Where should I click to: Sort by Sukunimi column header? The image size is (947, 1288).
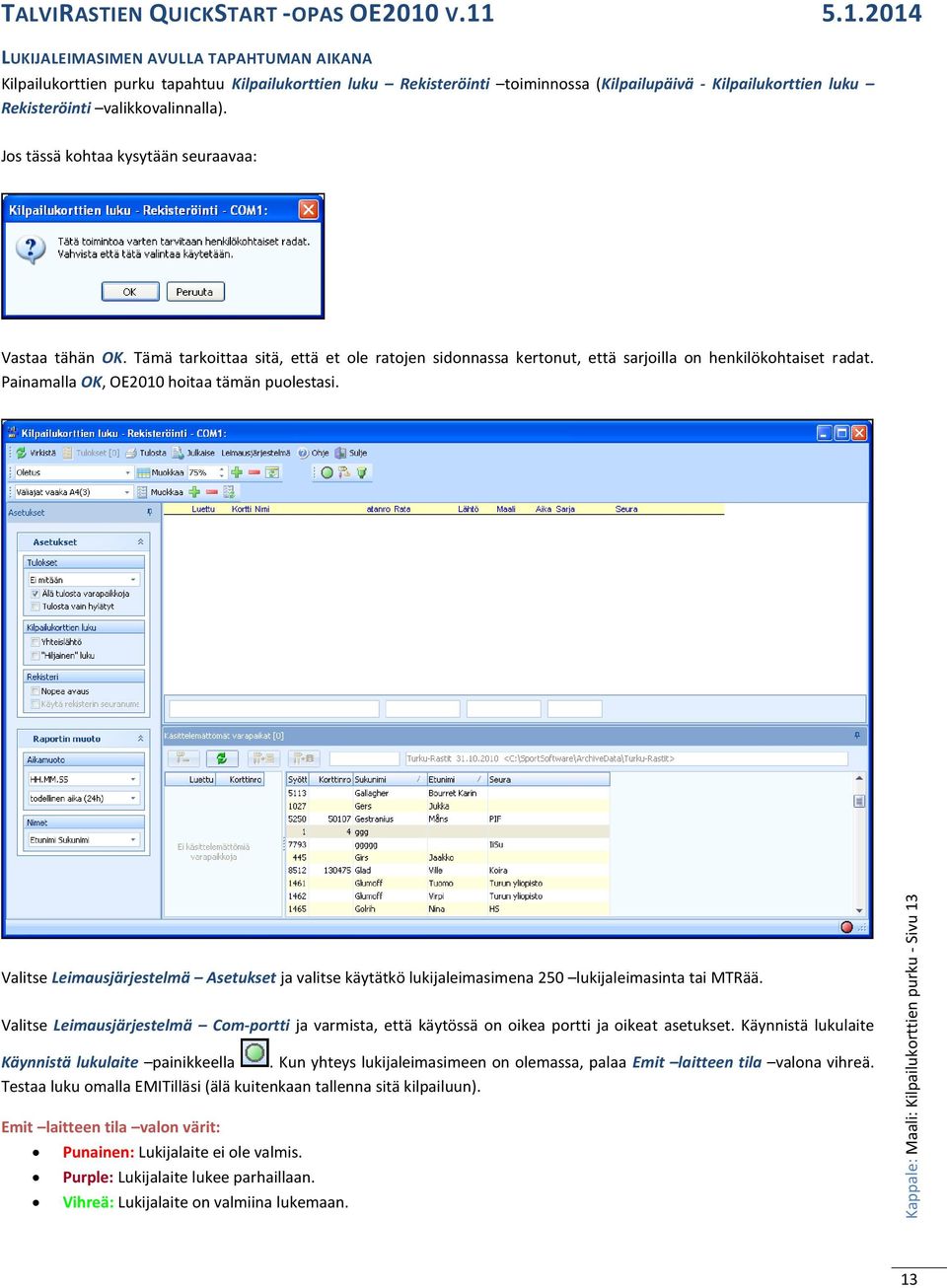(389, 779)
